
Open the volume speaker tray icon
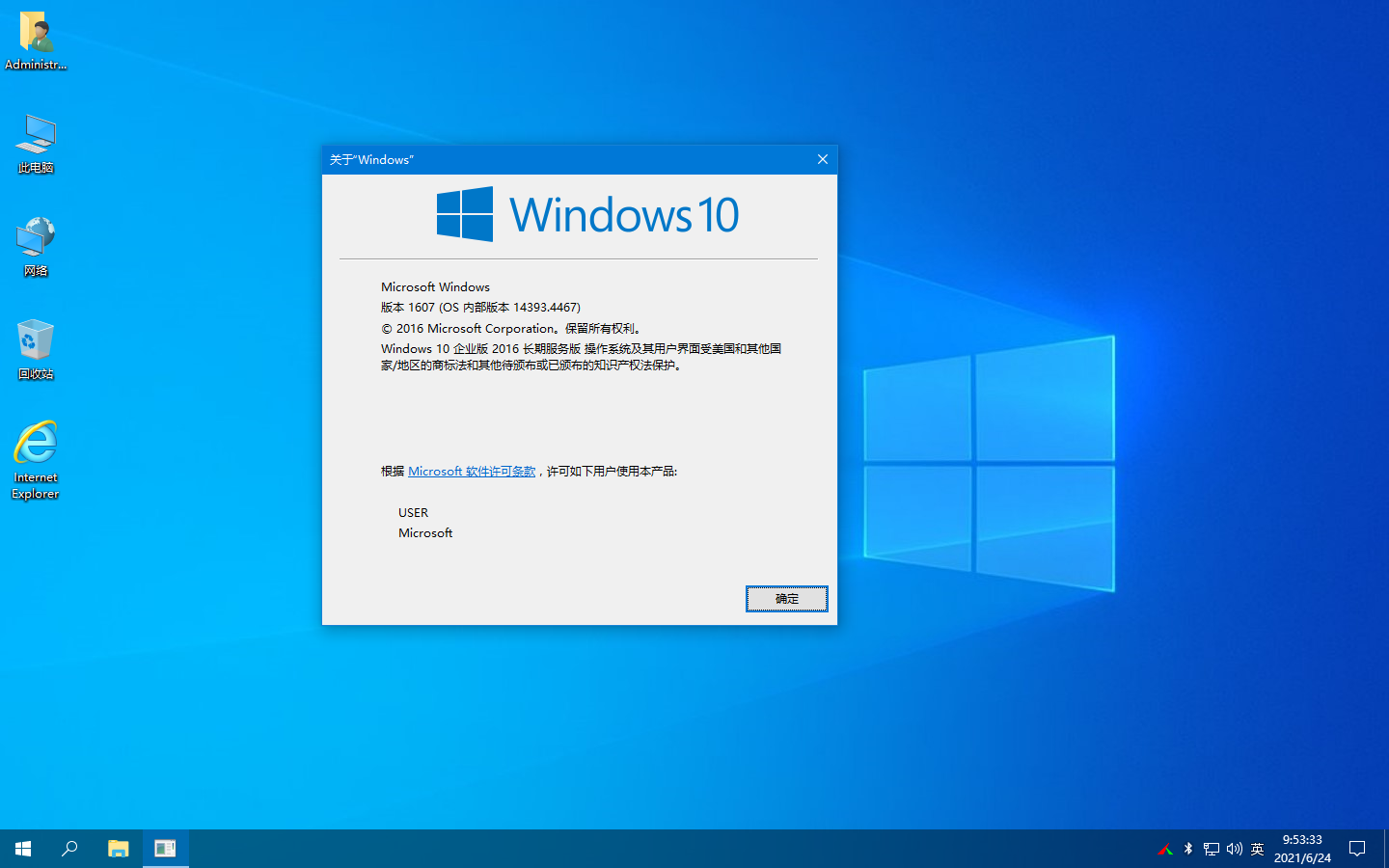(1235, 849)
